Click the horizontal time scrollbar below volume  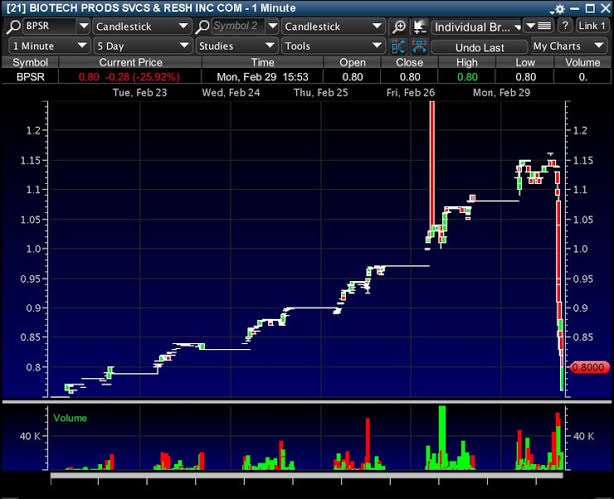tap(306, 477)
